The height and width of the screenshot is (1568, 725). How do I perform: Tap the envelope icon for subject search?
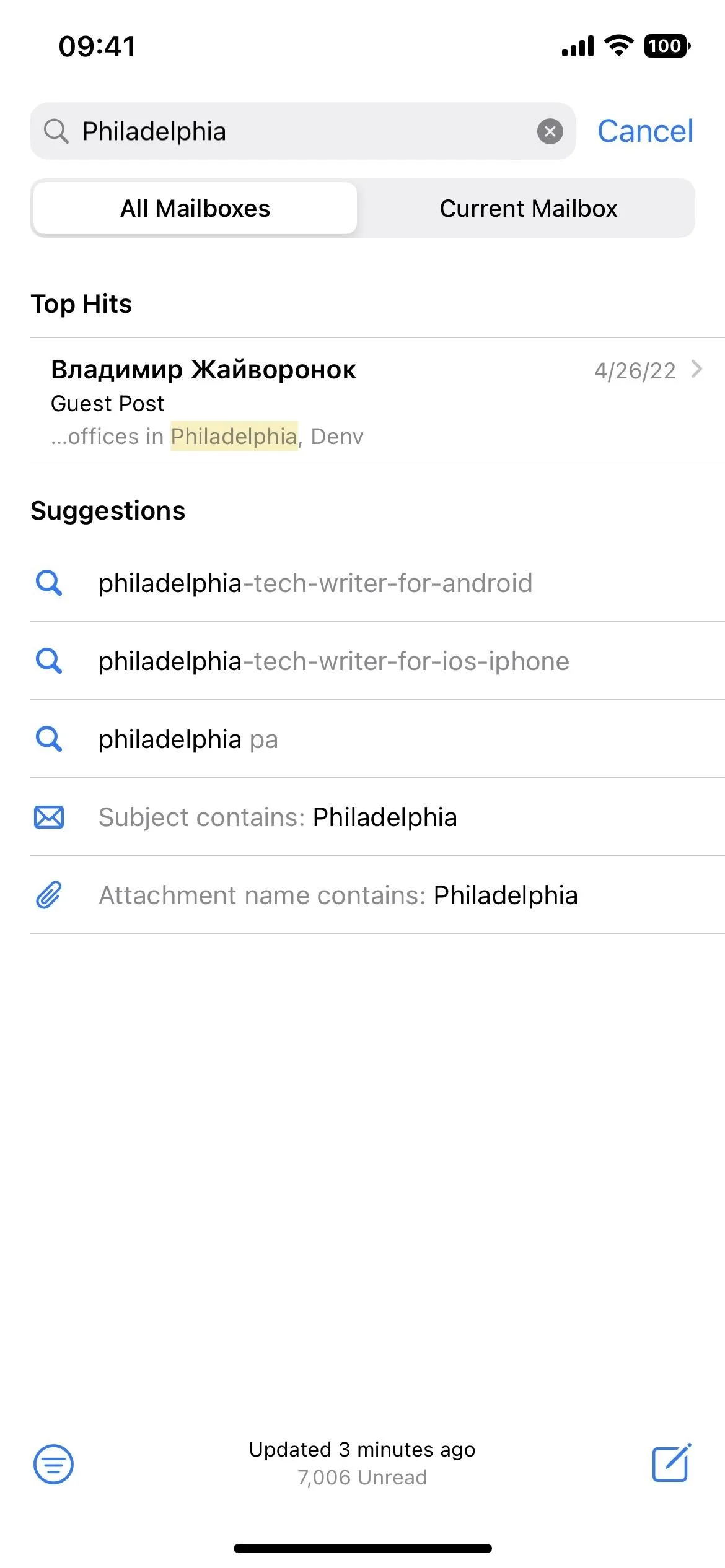(49, 817)
